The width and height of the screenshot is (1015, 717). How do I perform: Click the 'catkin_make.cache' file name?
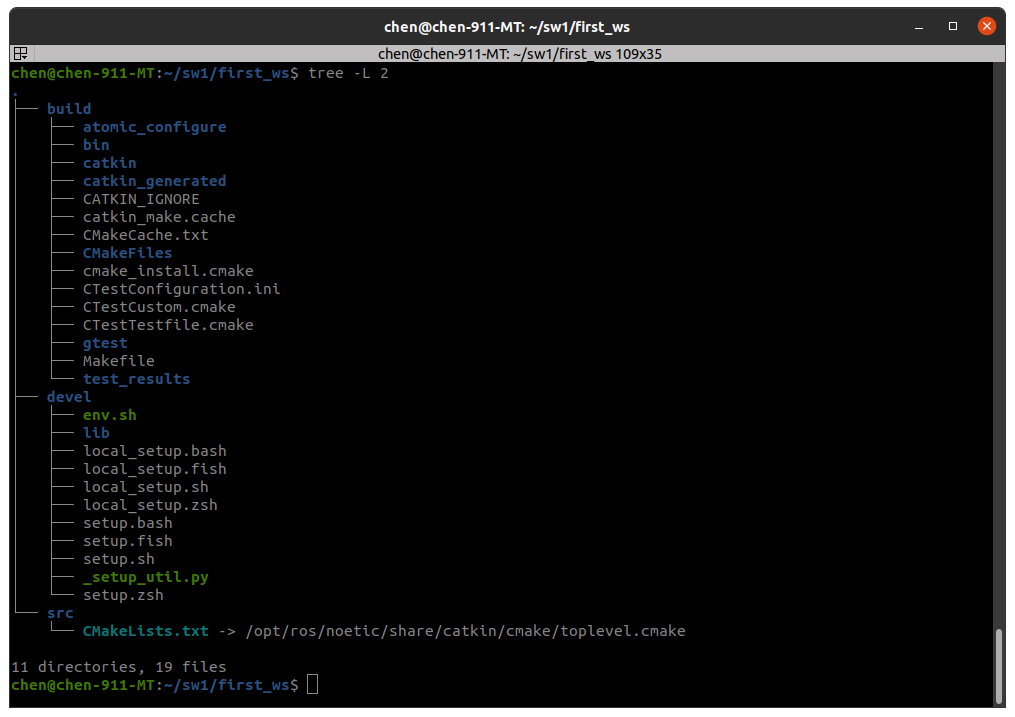point(159,217)
